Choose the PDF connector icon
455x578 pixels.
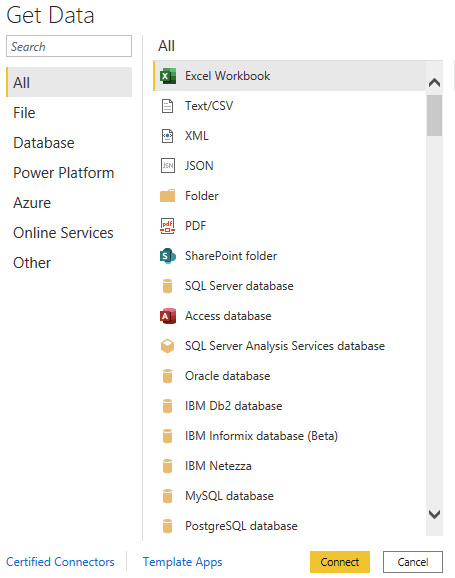(x=167, y=226)
